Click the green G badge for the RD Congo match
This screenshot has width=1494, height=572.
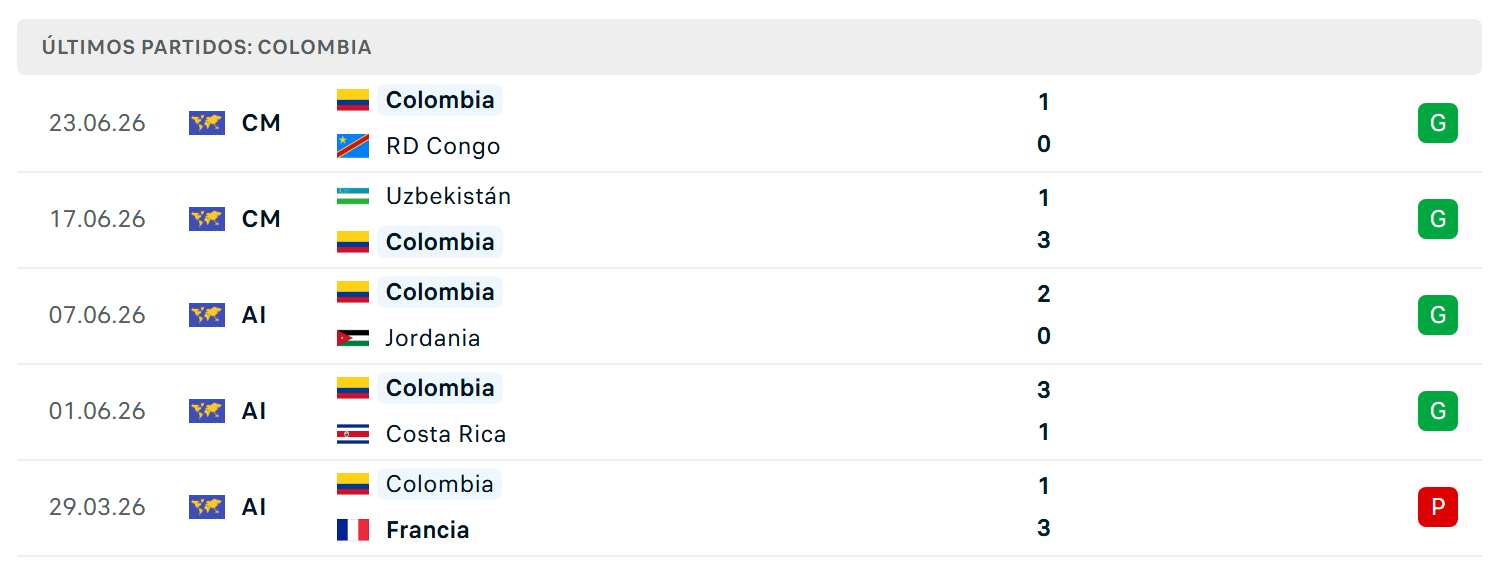(x=1438, y=123)
